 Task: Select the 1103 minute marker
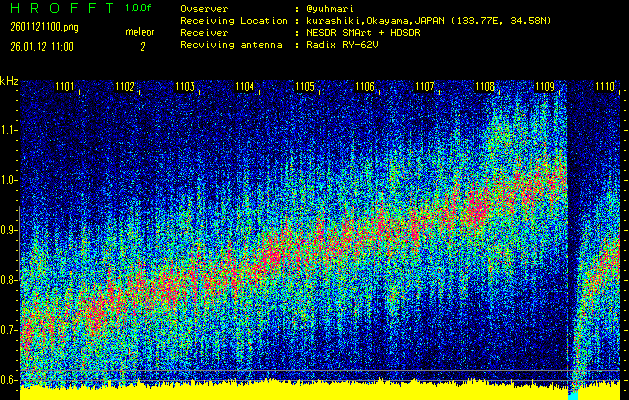pyautogui.click(x=185, y=87)
